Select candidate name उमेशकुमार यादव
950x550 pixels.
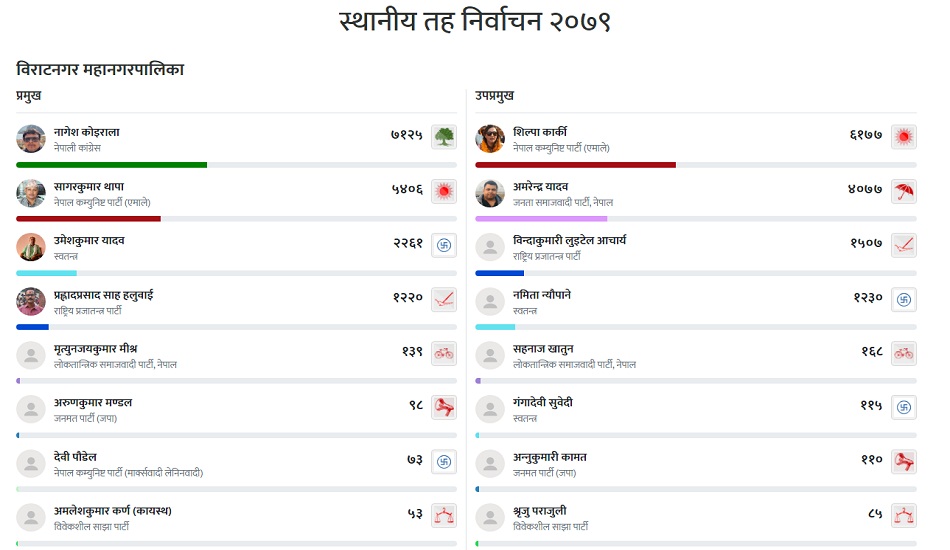[x=89, y=240]
